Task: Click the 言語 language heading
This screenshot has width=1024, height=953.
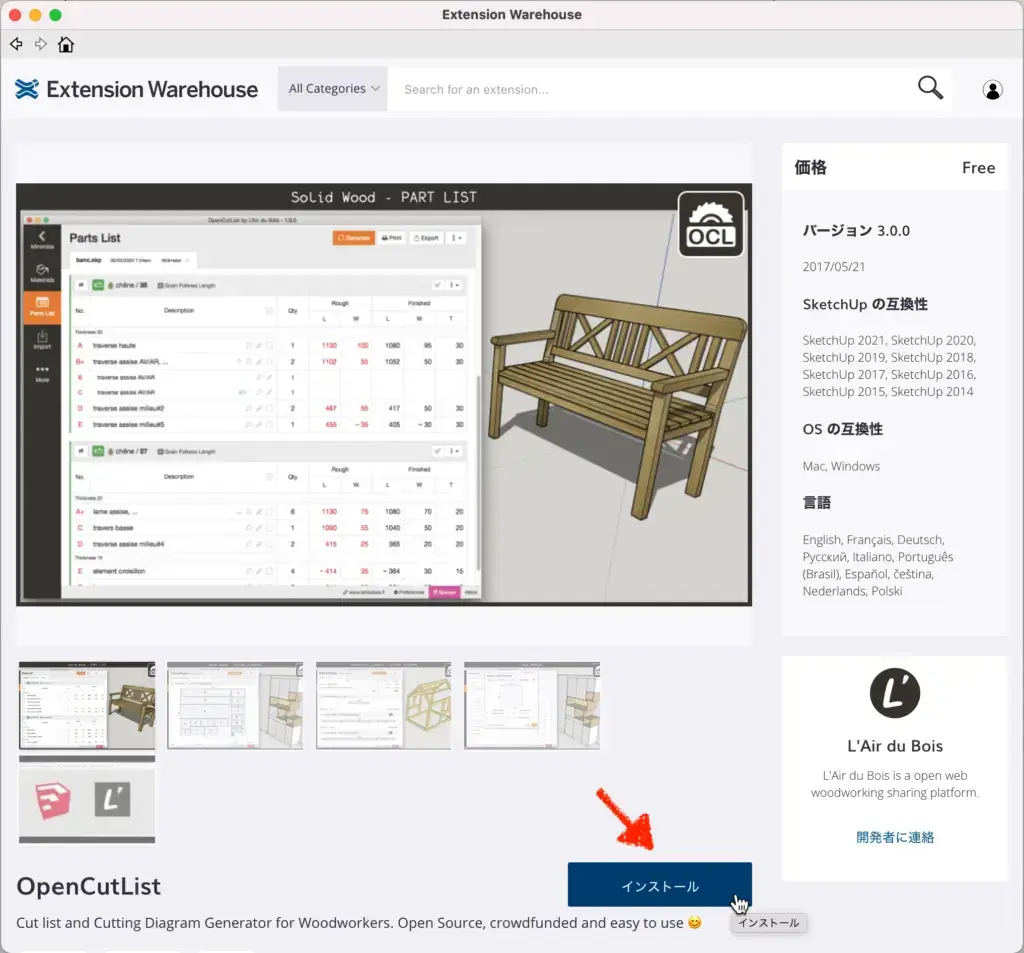Action: 816,502
